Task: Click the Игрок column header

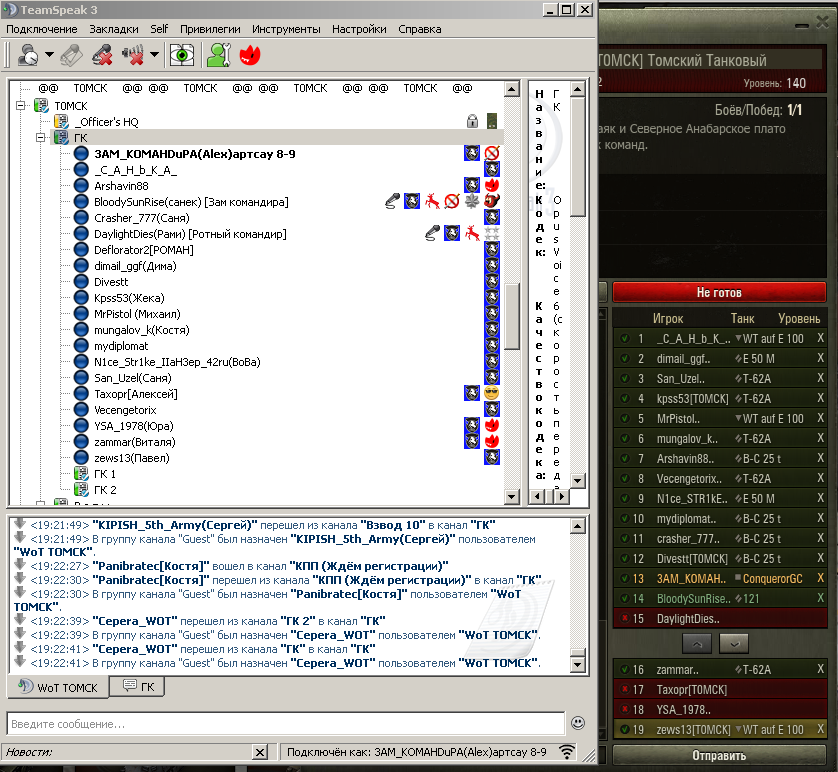Action: click(x=668, y=318)
